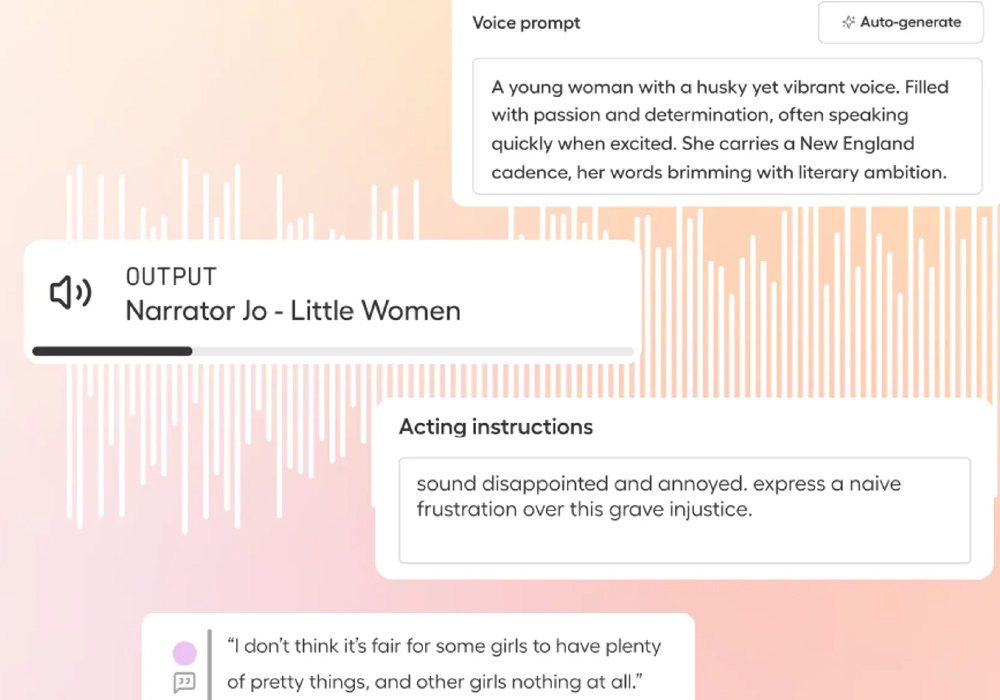Screen dimensions: 1000x700
Task: Click the quote line "of pretty things, and other girls"
Action: click(431, 682)
